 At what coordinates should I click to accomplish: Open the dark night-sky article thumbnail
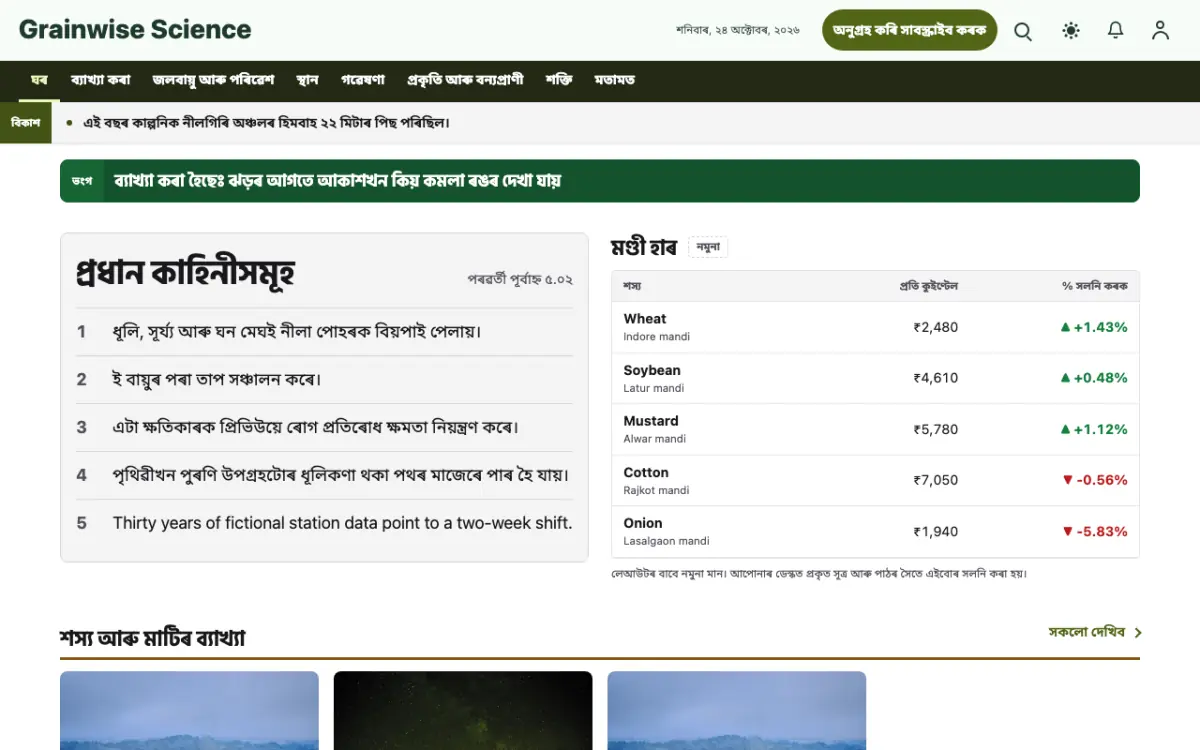(463, 710)
